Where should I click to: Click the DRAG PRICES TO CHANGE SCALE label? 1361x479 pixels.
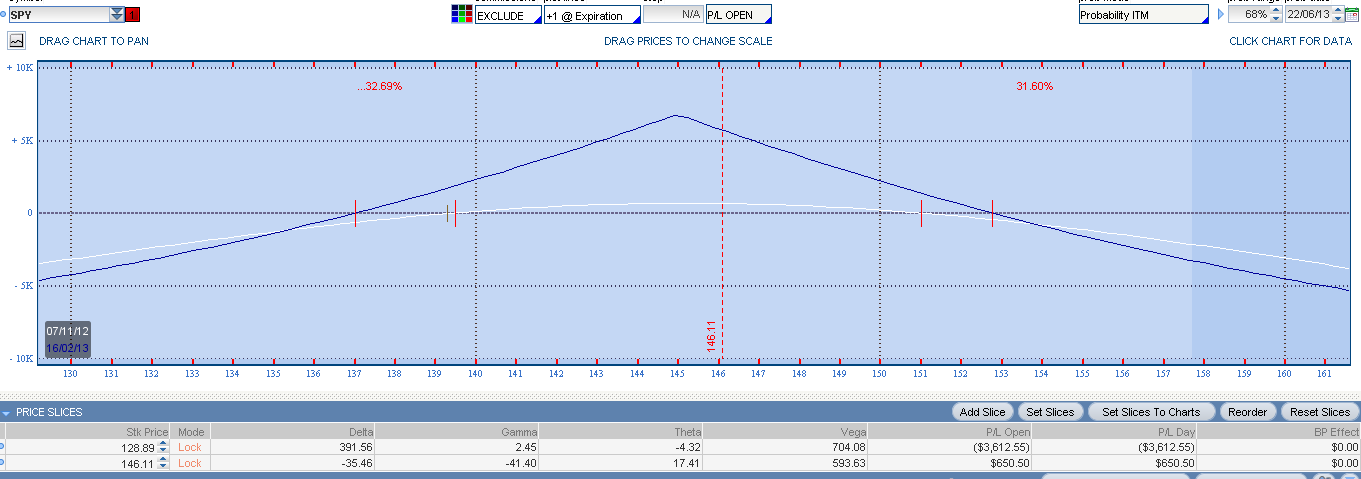pyautogui.click(x=688, y=41)
